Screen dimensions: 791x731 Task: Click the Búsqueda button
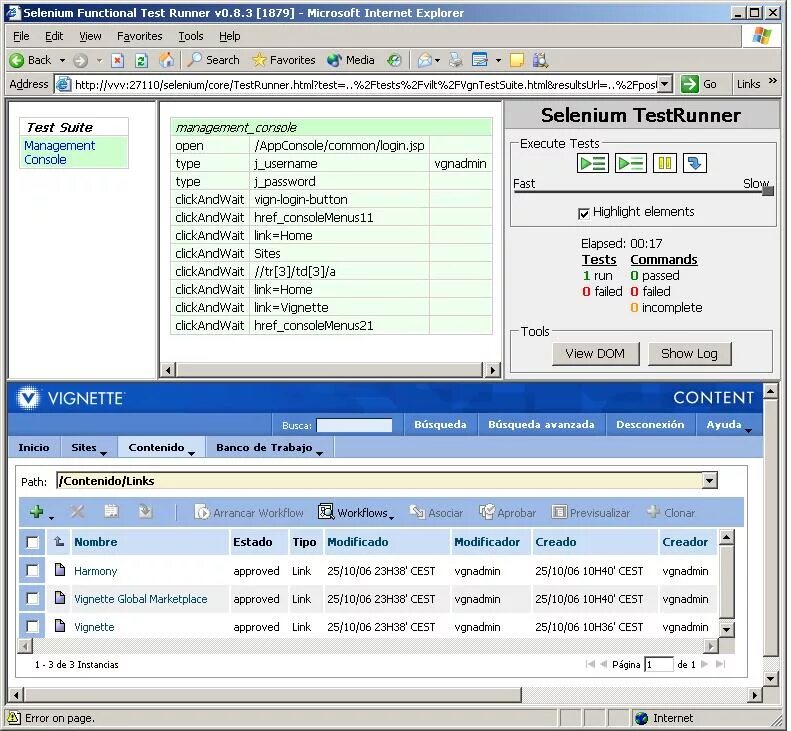[x=440, y=425]
